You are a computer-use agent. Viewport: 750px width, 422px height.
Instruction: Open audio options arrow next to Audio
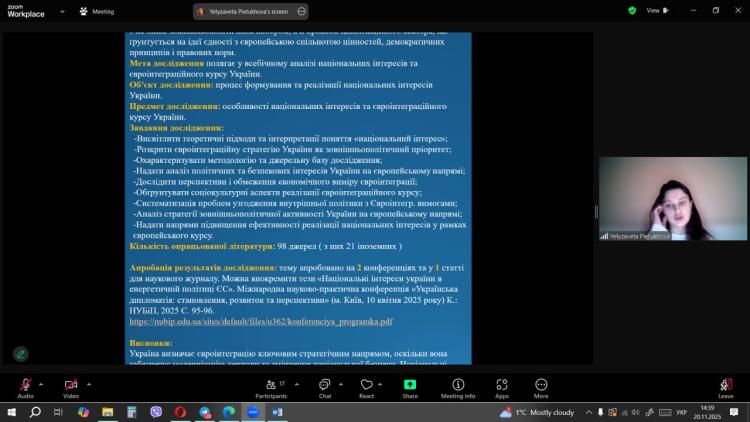(x=41, y=384)
